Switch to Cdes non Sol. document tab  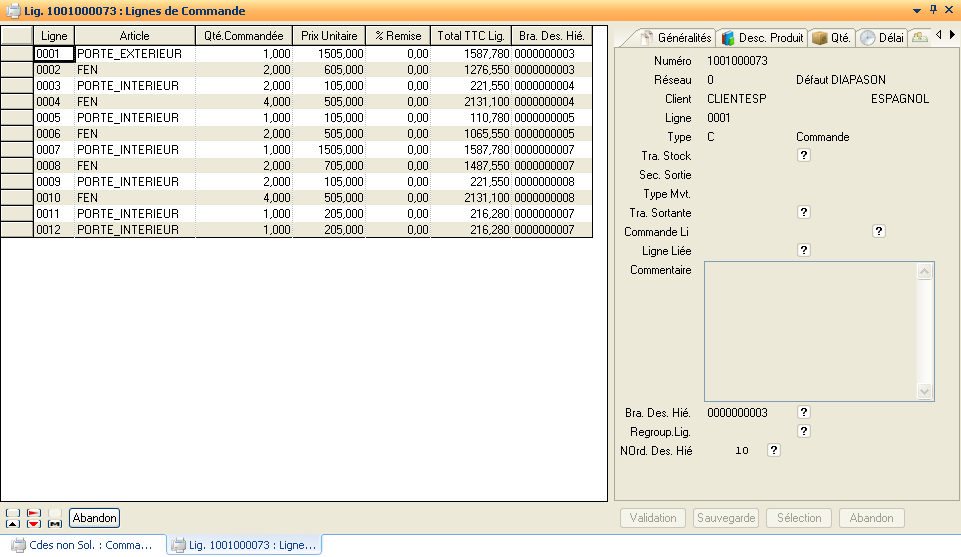point(83,545)
